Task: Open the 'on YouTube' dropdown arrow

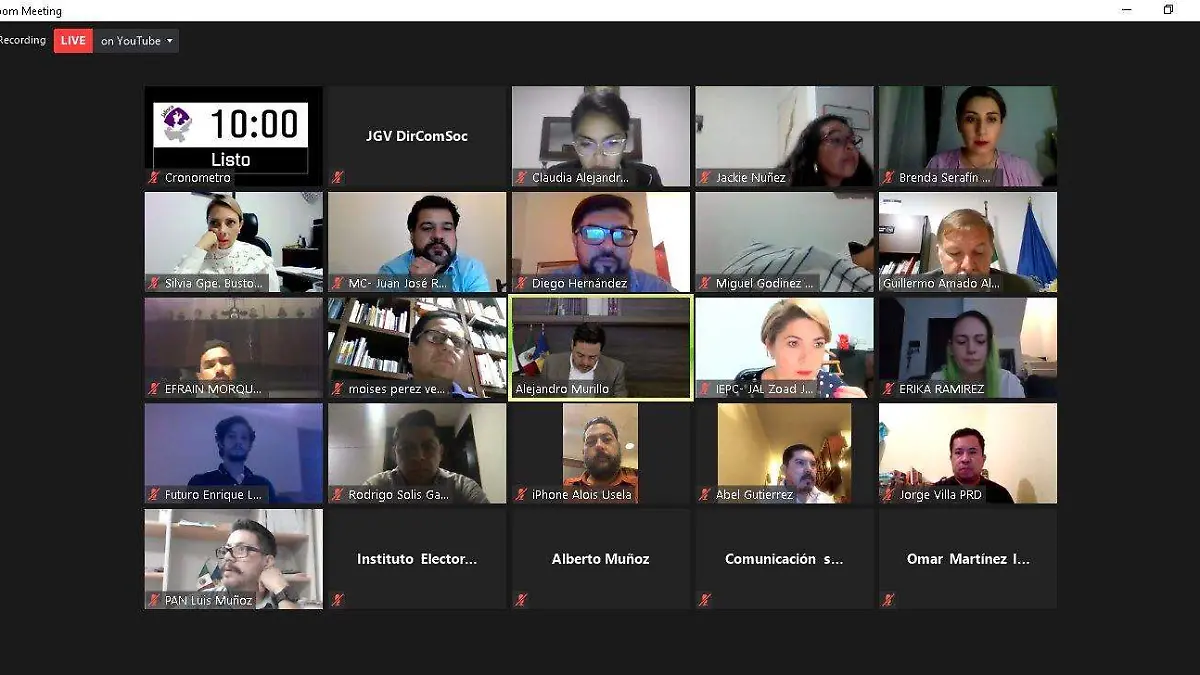Action: click(x=170, y=41)
